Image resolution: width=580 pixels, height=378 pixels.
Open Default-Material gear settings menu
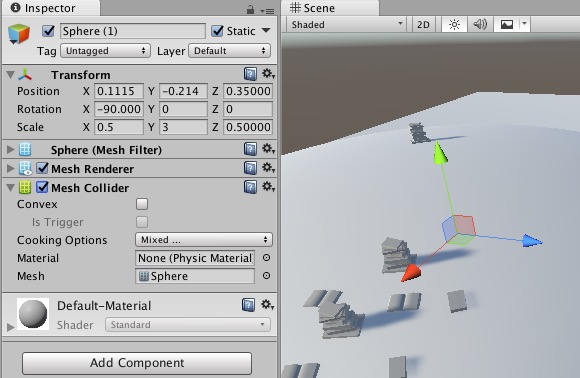267,305
